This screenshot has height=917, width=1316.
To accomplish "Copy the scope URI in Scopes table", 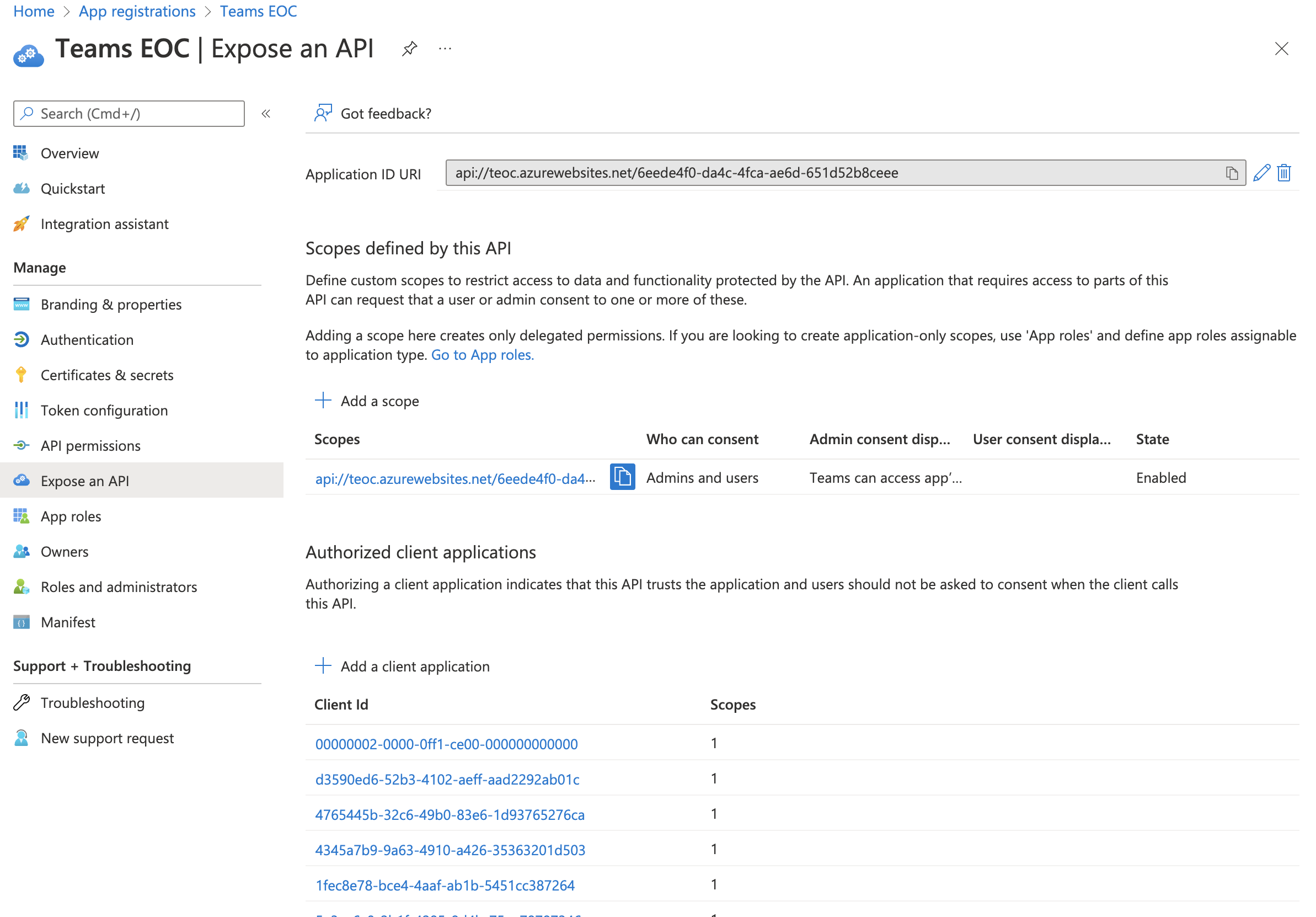I will pyautogui.click(x=622, y=477).
